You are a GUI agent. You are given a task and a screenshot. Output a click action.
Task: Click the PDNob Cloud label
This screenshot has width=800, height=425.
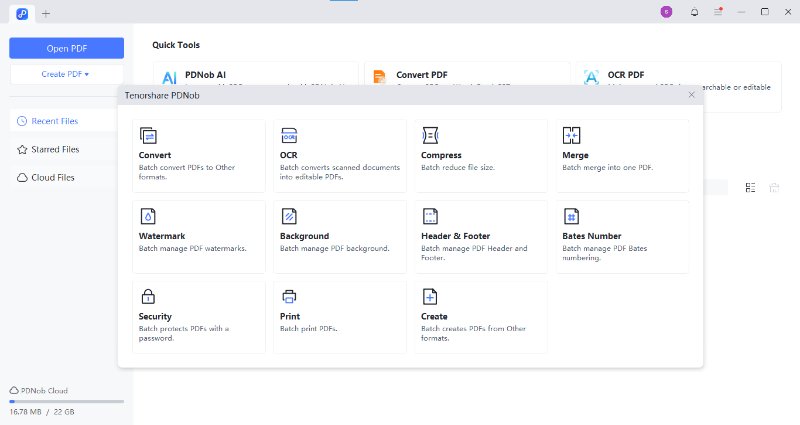point(44,391)
